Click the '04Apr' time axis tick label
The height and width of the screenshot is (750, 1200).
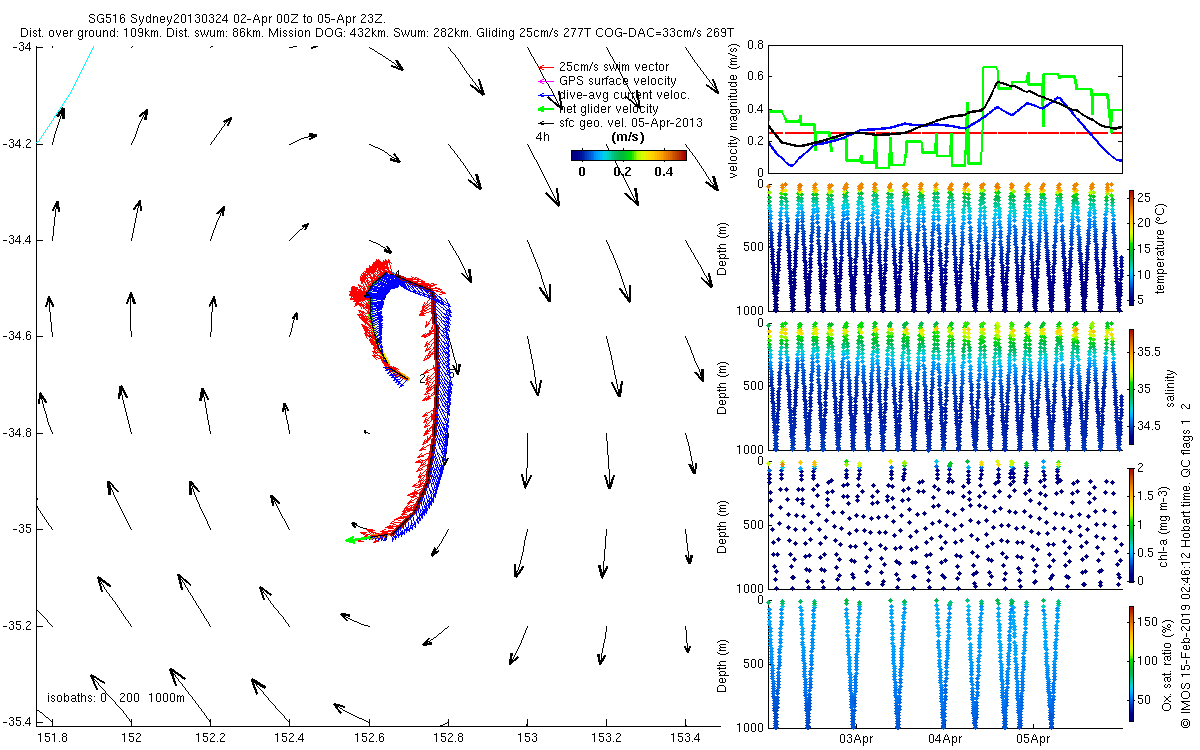click(945, 740)
